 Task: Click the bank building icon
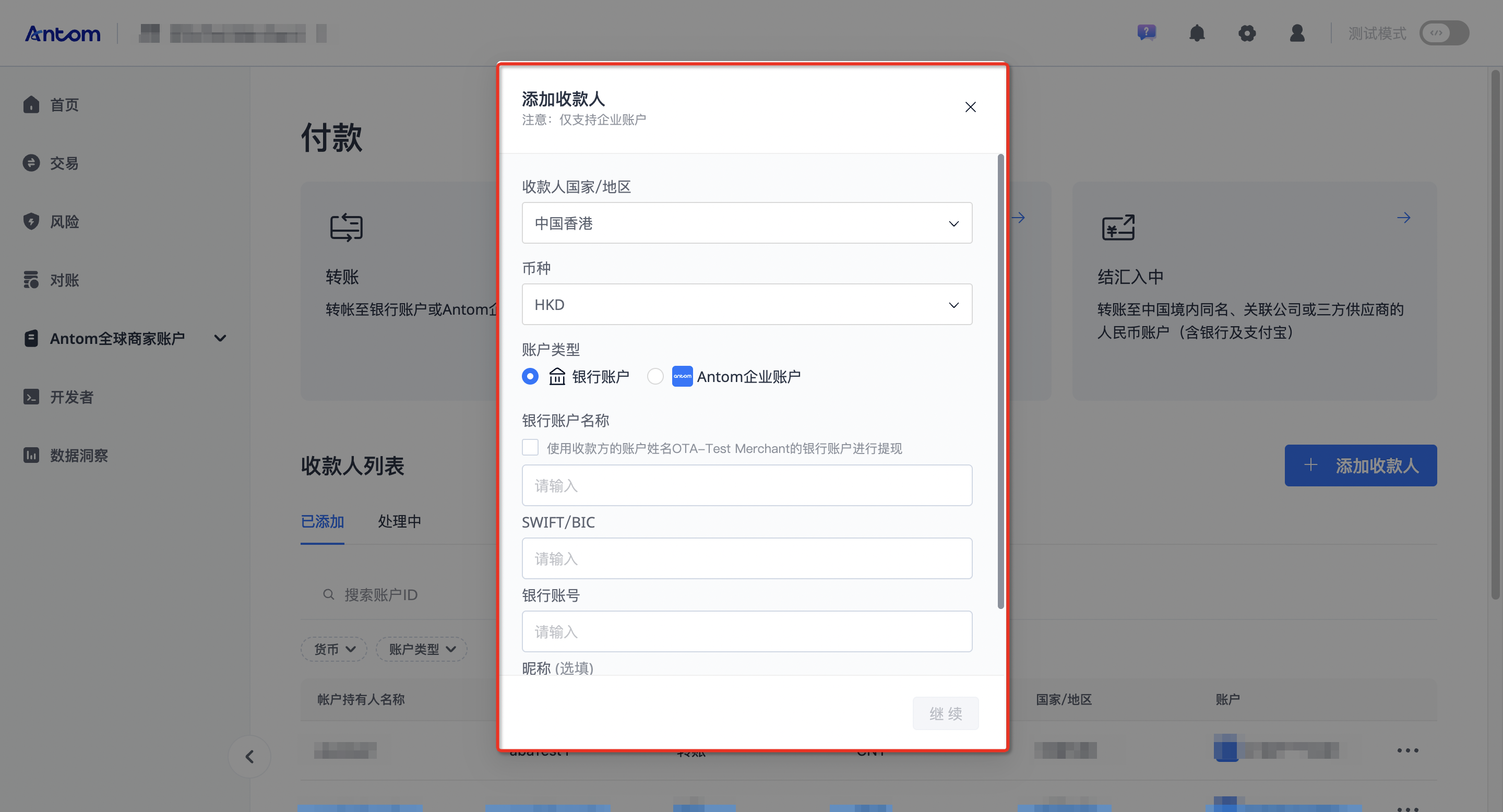click(557, 376)
